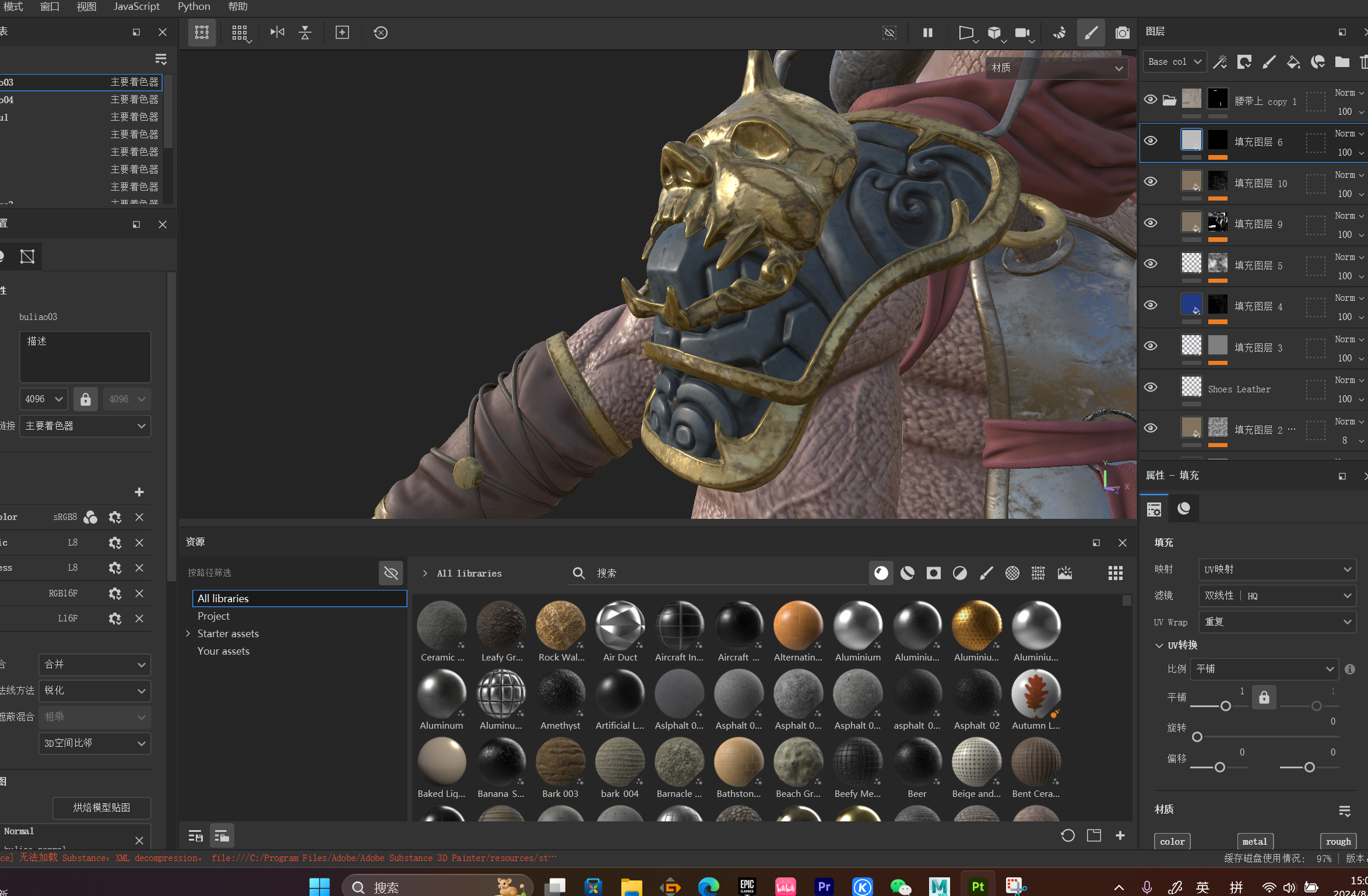This screenshot has height=896, width=1368.
Task: Click the grid view icon in assets panel
Action: [1115, 573]
